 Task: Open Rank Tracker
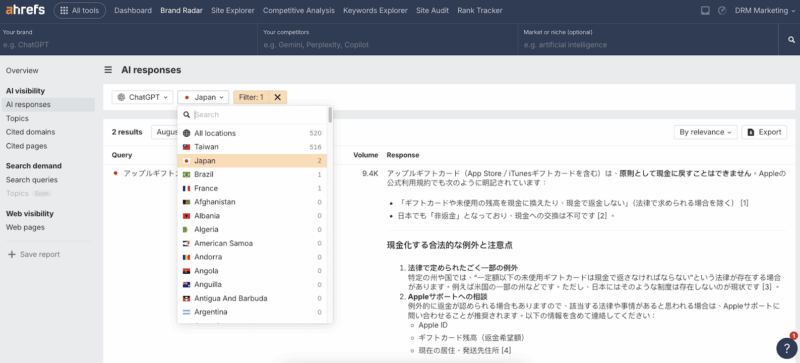click(480, 11)
